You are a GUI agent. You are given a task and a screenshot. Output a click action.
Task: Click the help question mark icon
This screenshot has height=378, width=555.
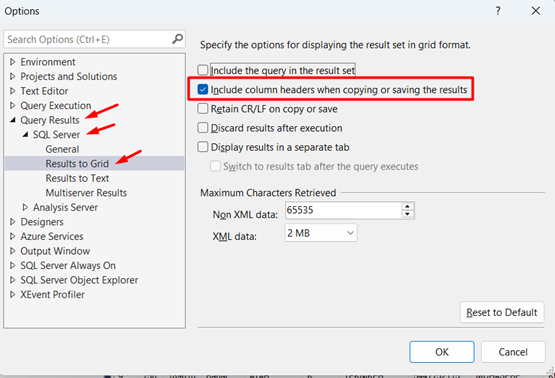click(498, 11)
